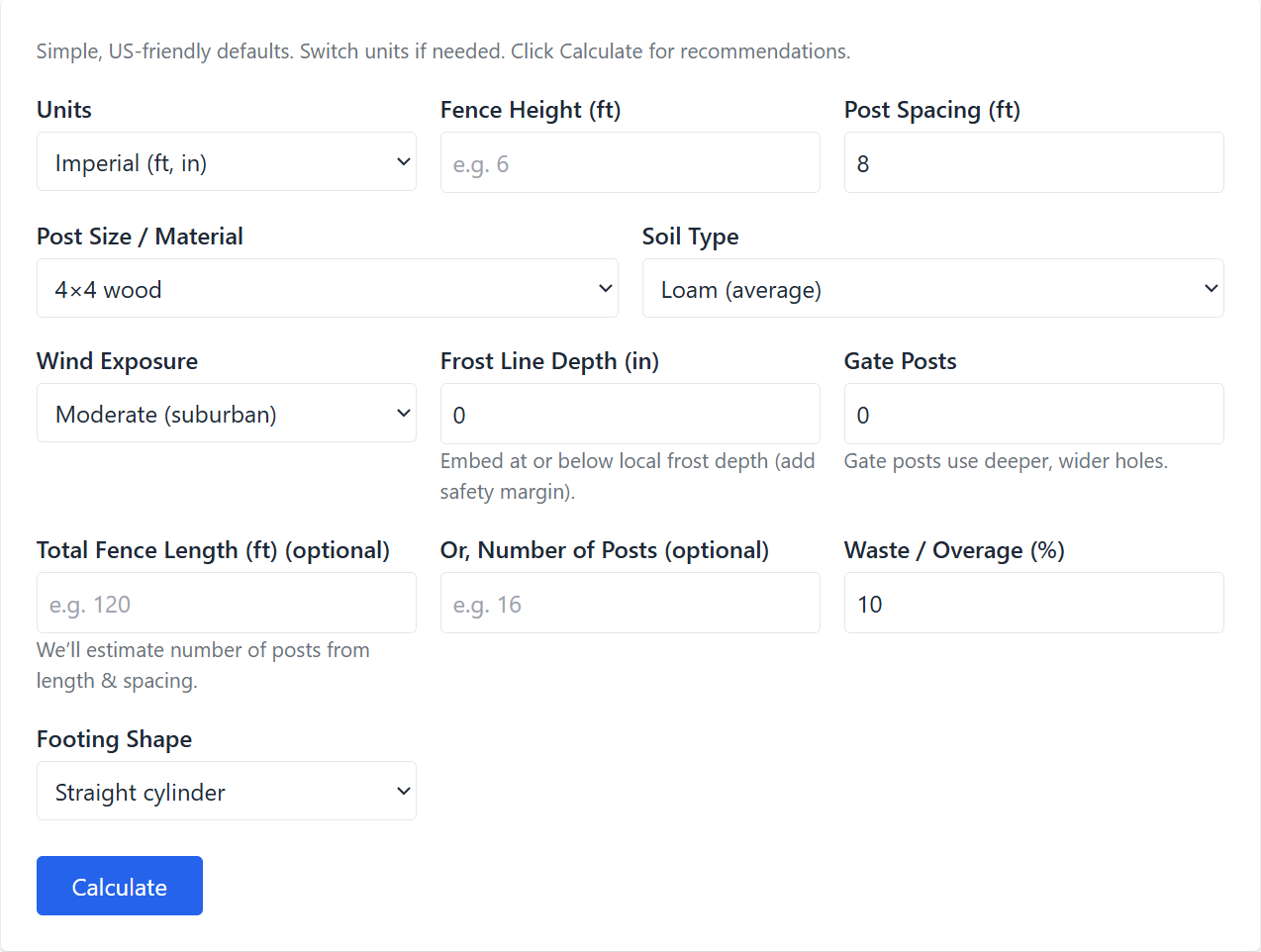
Task: Click the Footing Shape chevron arrow
Action: [403, 792]
